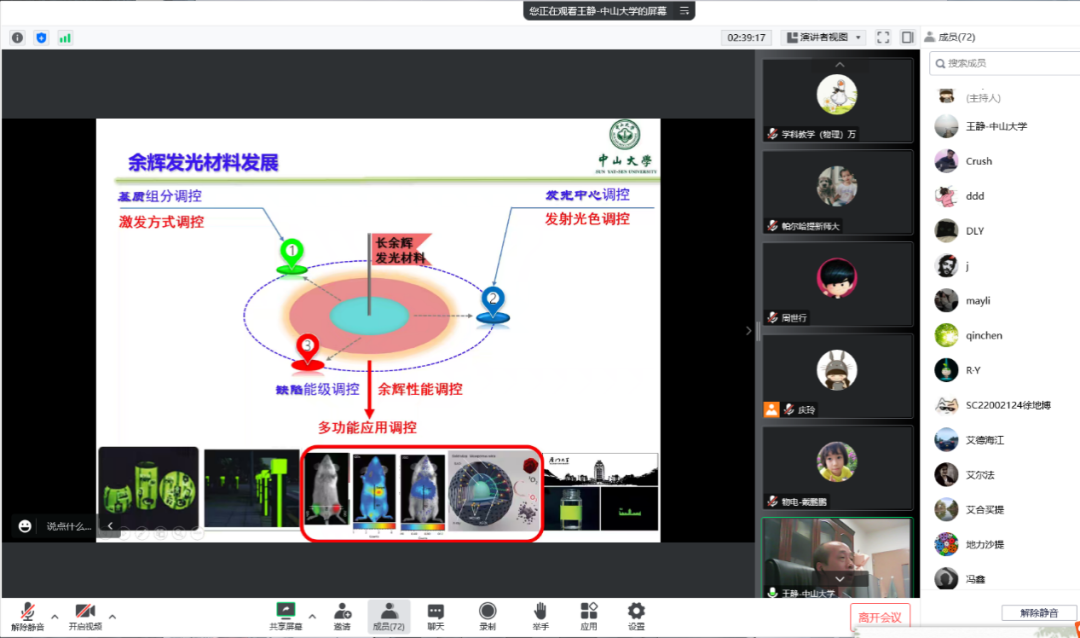Start recording with the 录制 button

tap(487, 616)
